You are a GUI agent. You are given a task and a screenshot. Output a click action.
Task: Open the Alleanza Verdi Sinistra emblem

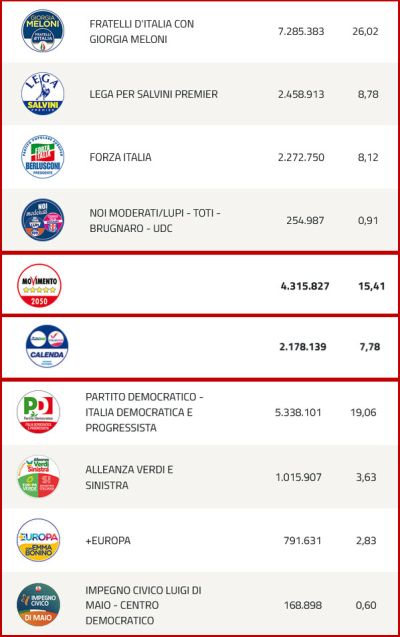tap(39, 477)
